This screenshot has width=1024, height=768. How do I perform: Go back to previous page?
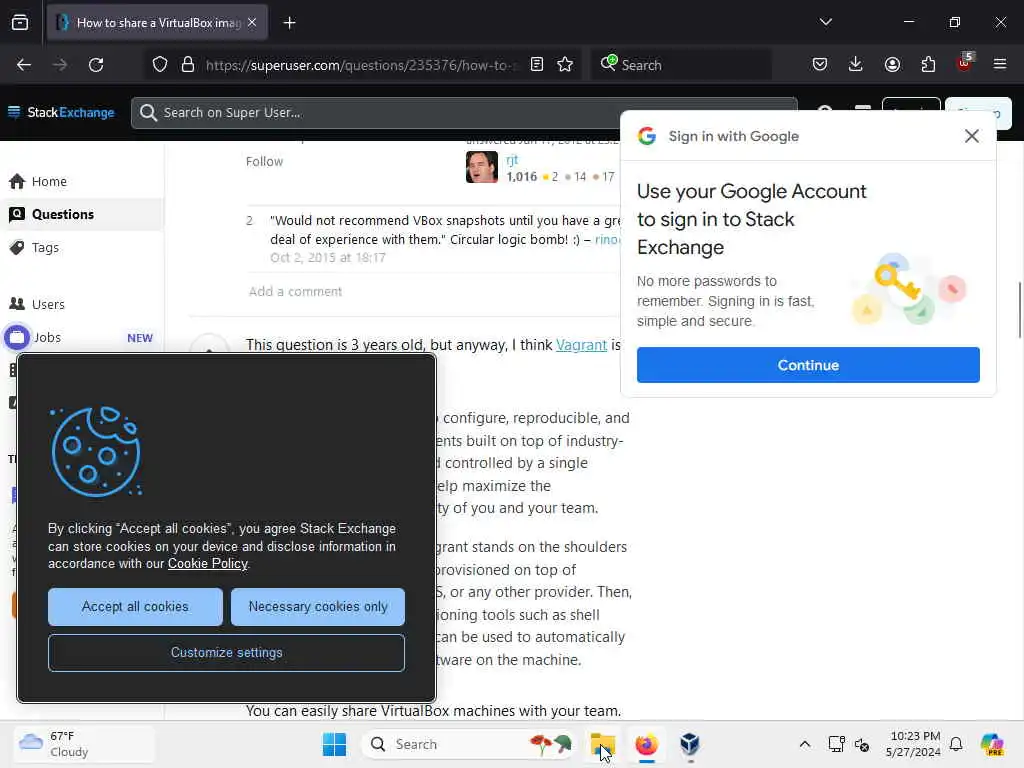(x=24, y=65)
